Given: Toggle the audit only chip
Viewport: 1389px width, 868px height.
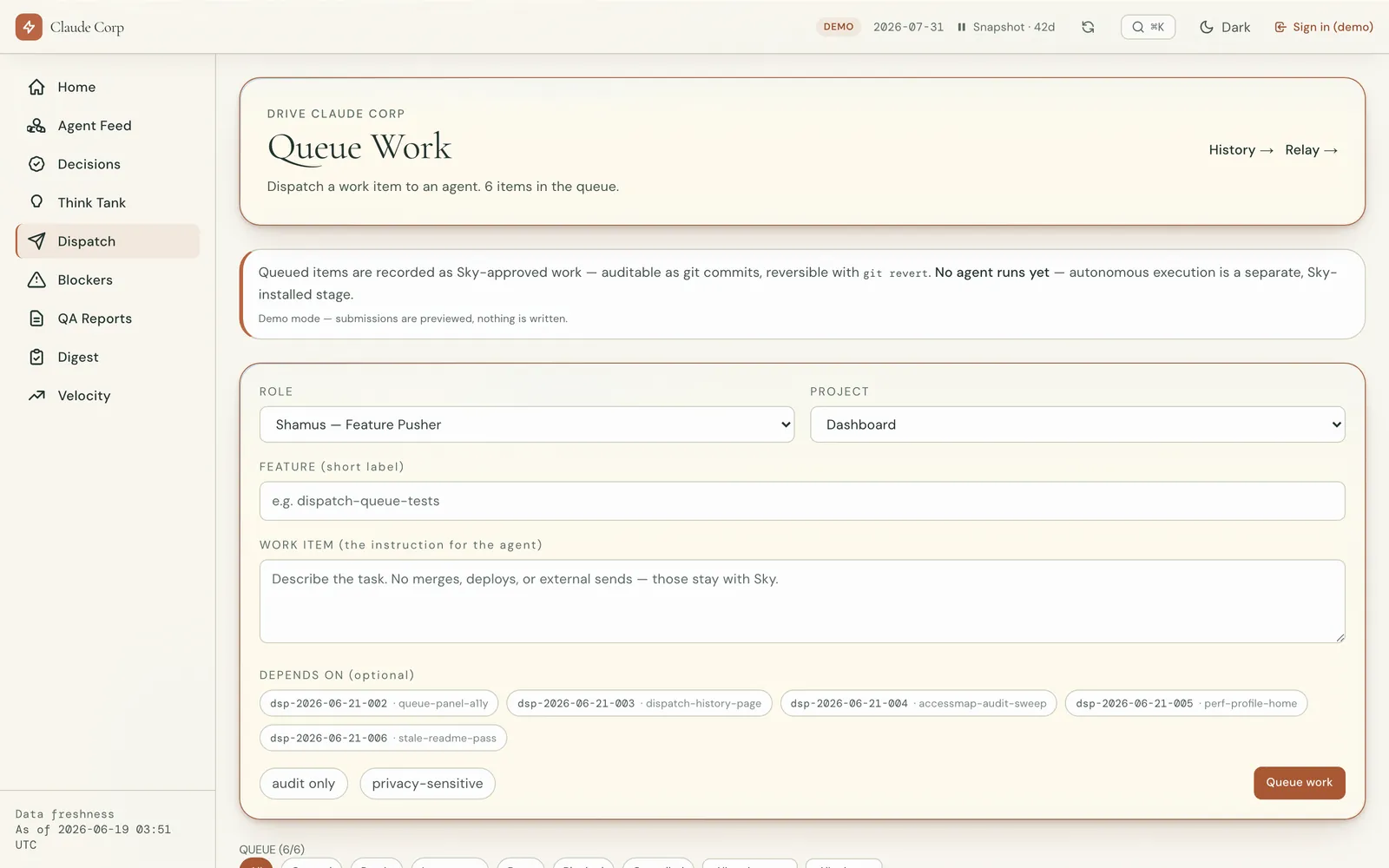Looking at the screenshot, I should tap(303, 784).
